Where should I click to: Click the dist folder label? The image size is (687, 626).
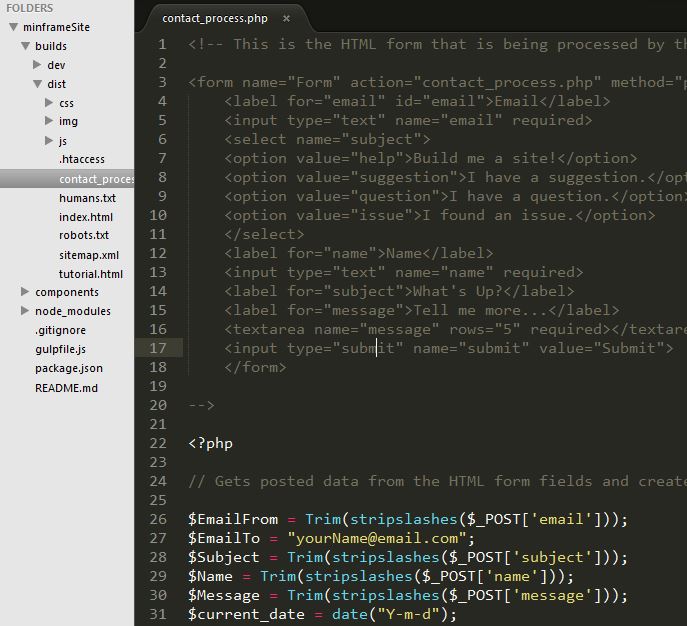tap(57, 84)
